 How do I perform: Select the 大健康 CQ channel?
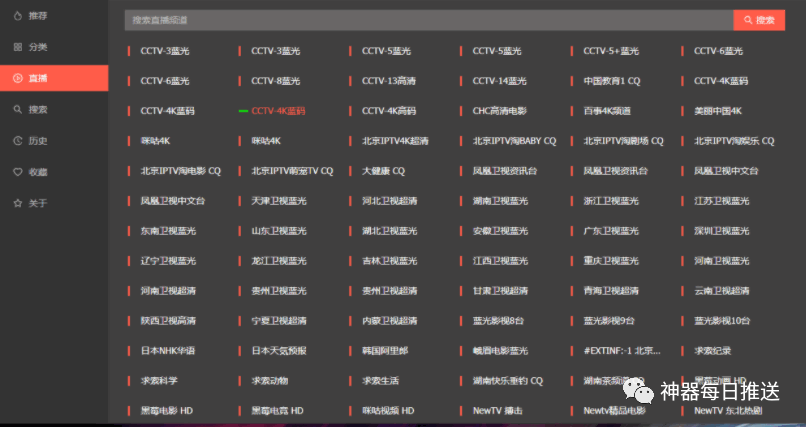pos(383,171)
